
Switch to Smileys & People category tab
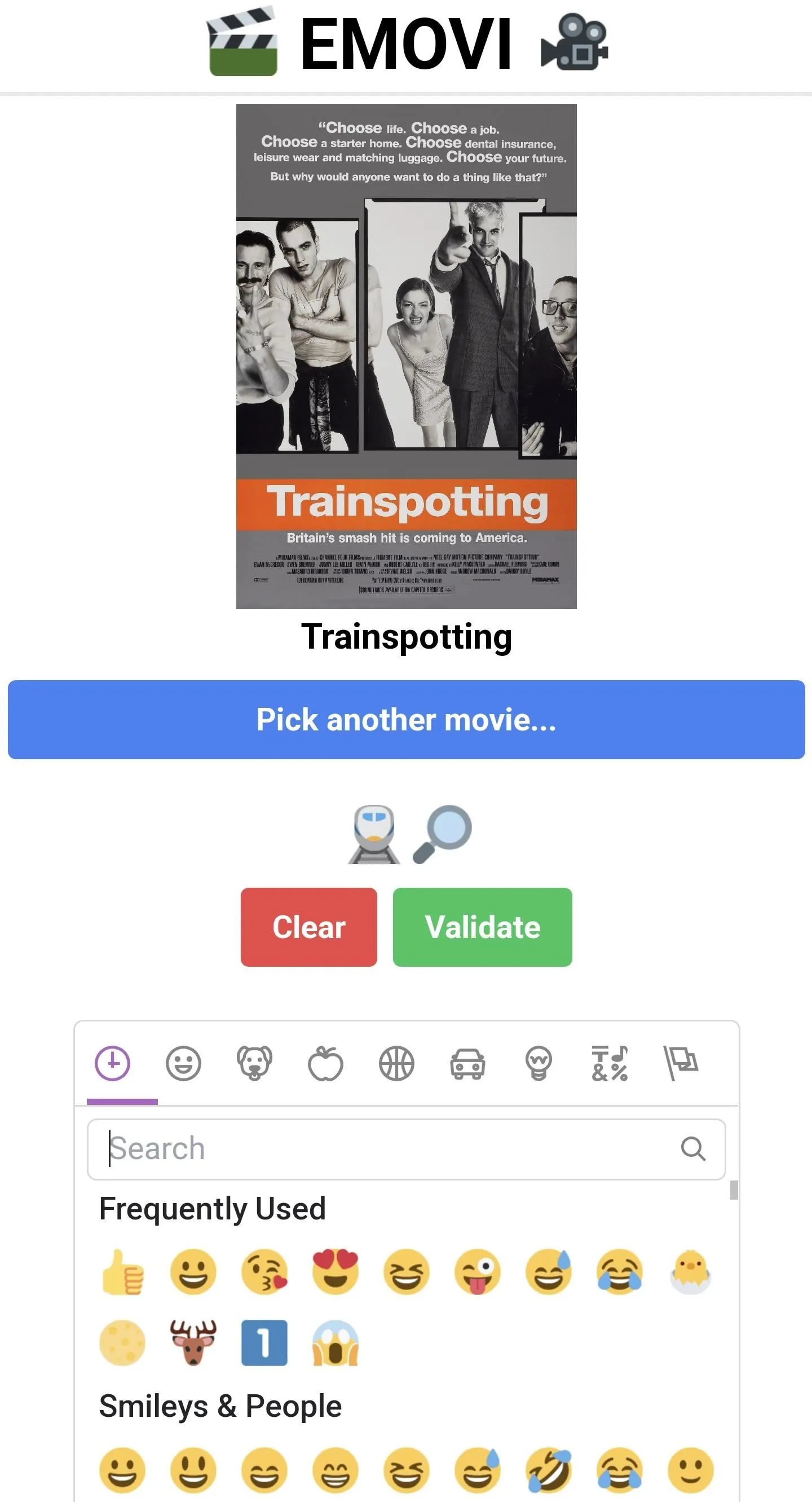183,1064
